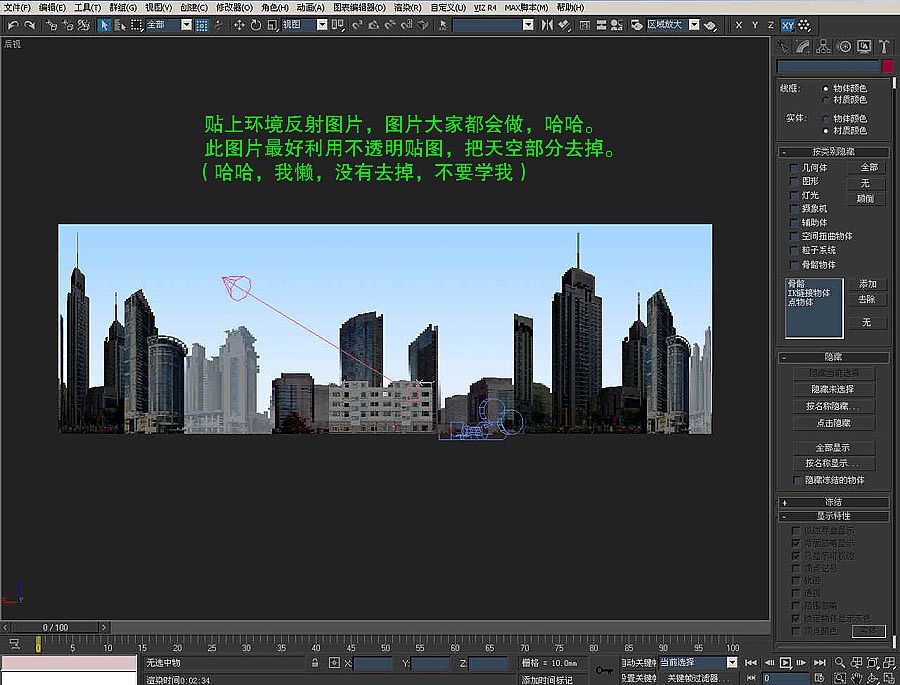This screenshot has height=685, width=900.
Task: Check the 灯光 hide category checkbox
Action: [793, 195]
